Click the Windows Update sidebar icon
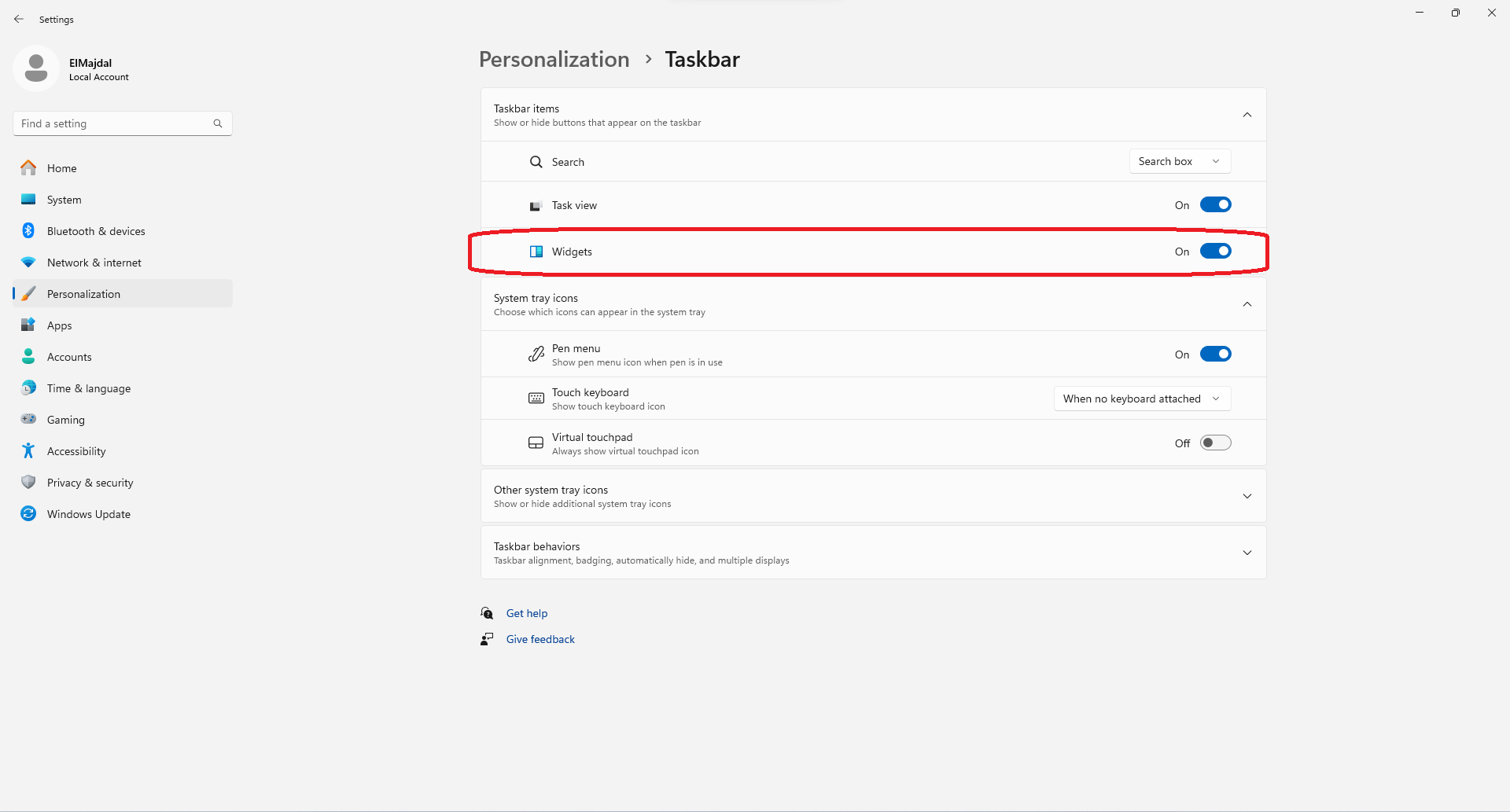The width and height of the screenshot is (1510, 812). pyautogui.click(x=28, y=514)
